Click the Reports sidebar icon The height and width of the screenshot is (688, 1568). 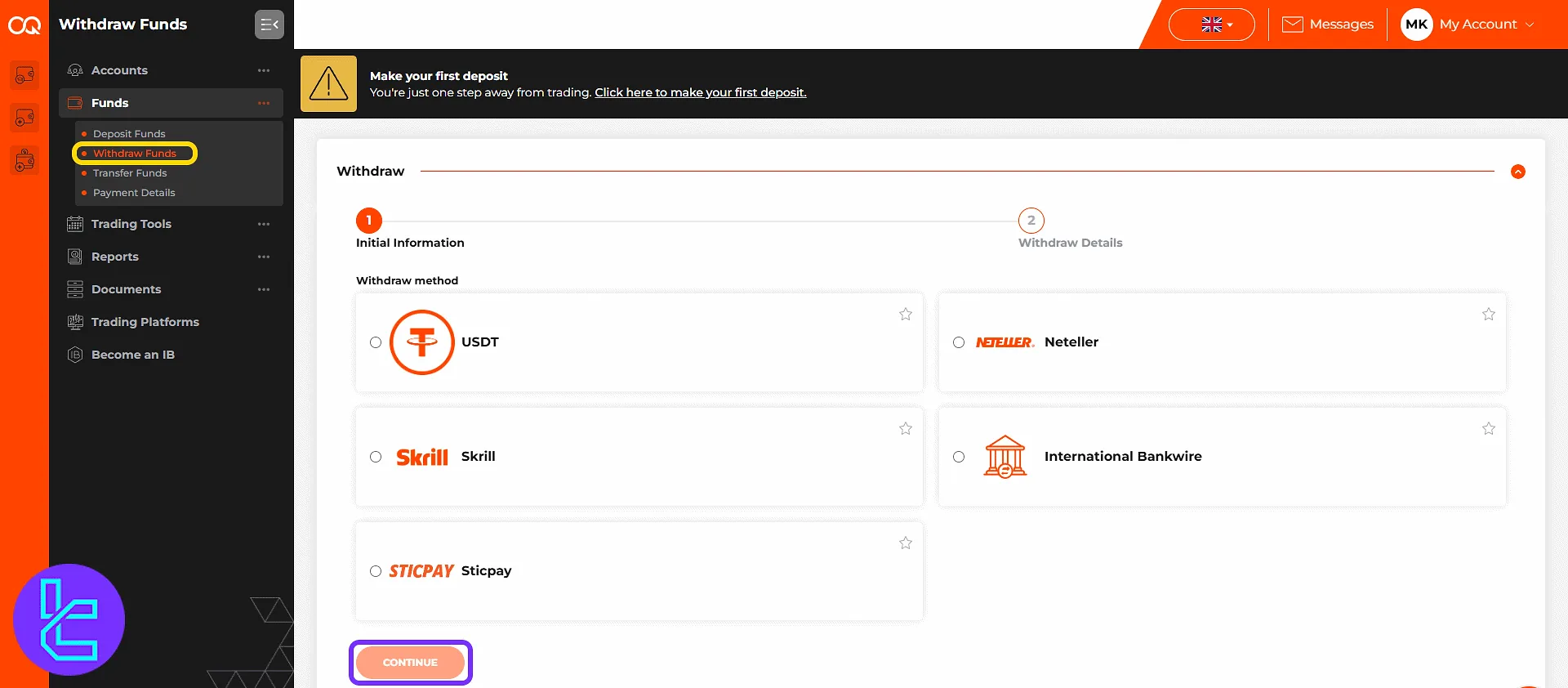(75, 257)
